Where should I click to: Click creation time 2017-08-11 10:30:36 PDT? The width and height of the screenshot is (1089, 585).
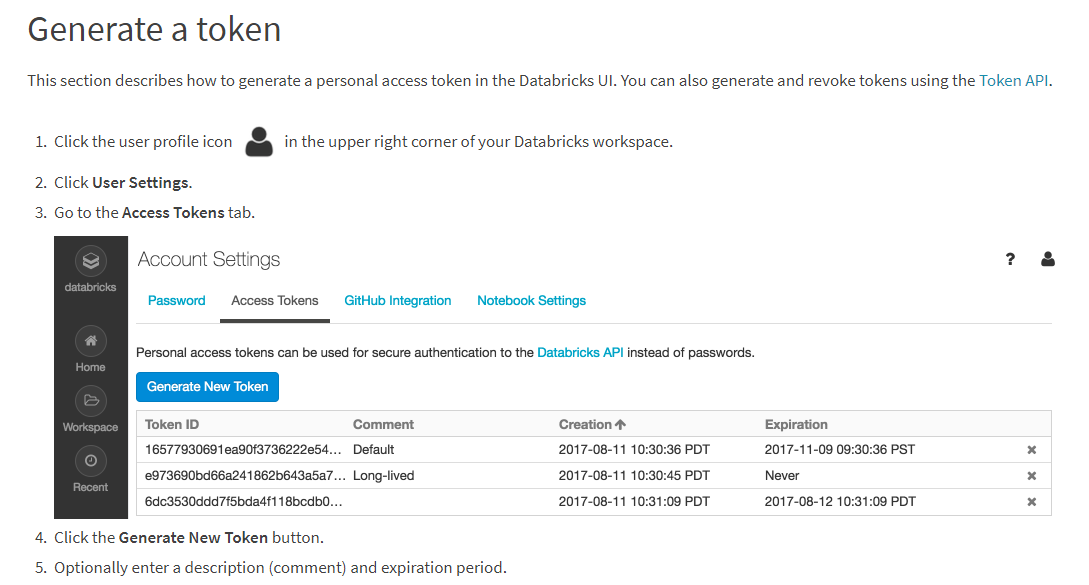point(634,450)
